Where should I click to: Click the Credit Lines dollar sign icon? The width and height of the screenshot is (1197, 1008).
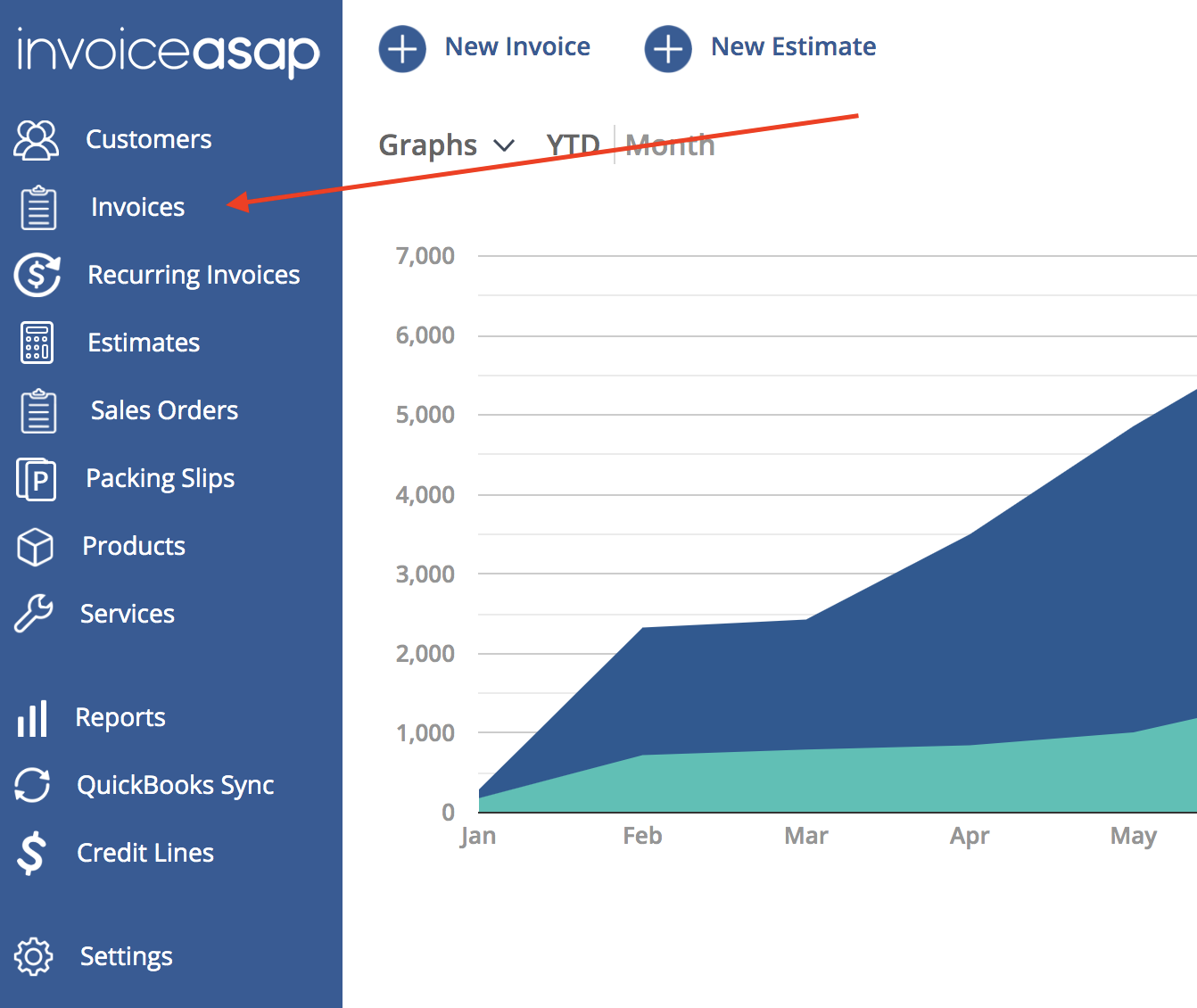(x=31, y=853)
